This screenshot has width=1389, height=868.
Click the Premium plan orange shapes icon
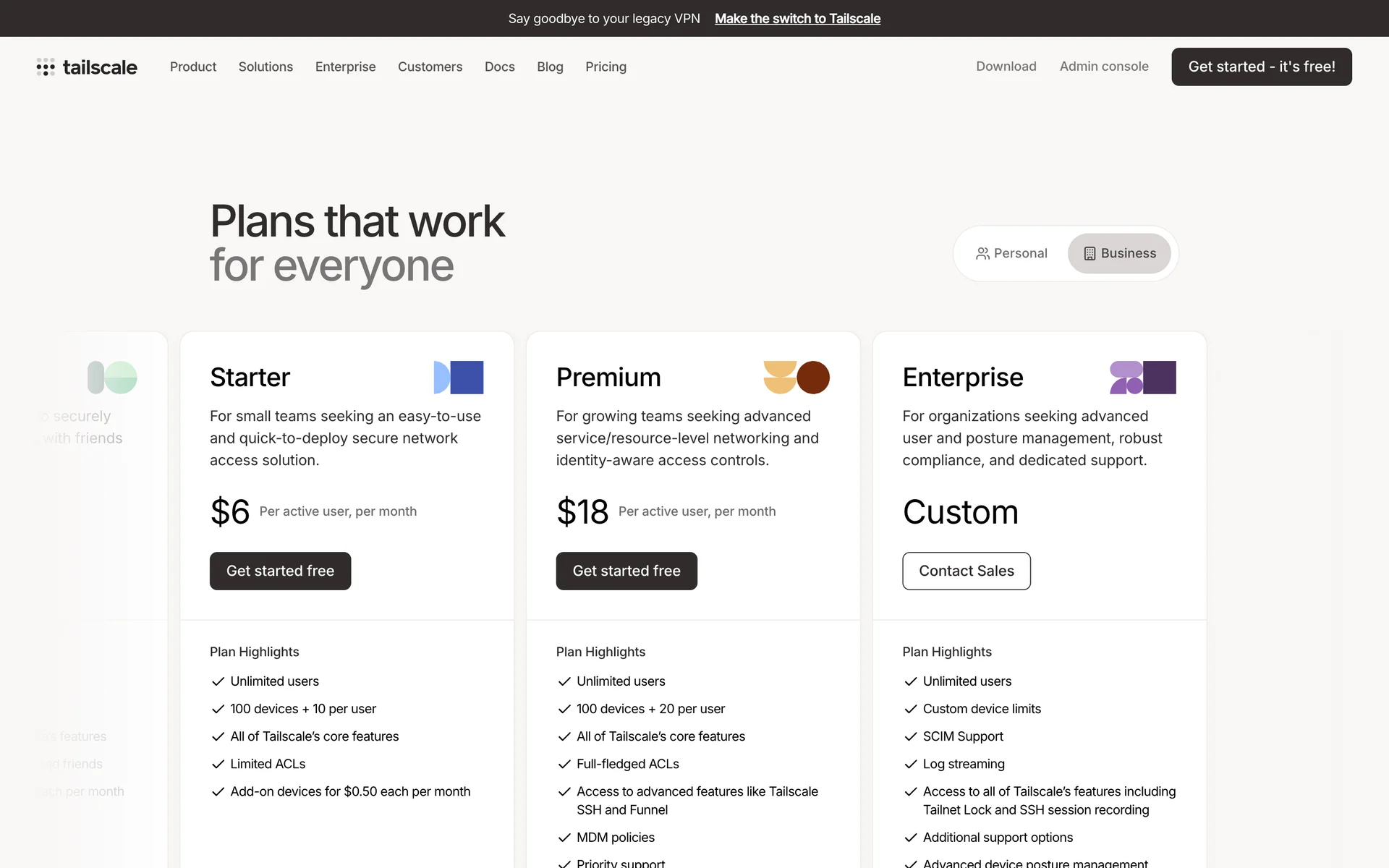796,378
